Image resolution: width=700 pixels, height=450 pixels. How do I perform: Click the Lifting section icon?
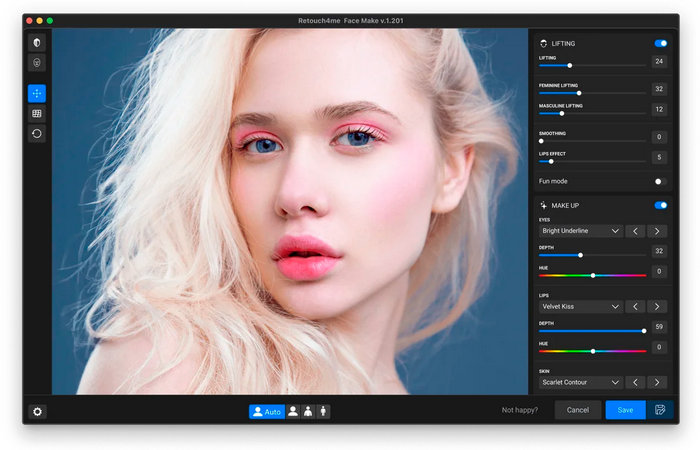pos(543,43)
